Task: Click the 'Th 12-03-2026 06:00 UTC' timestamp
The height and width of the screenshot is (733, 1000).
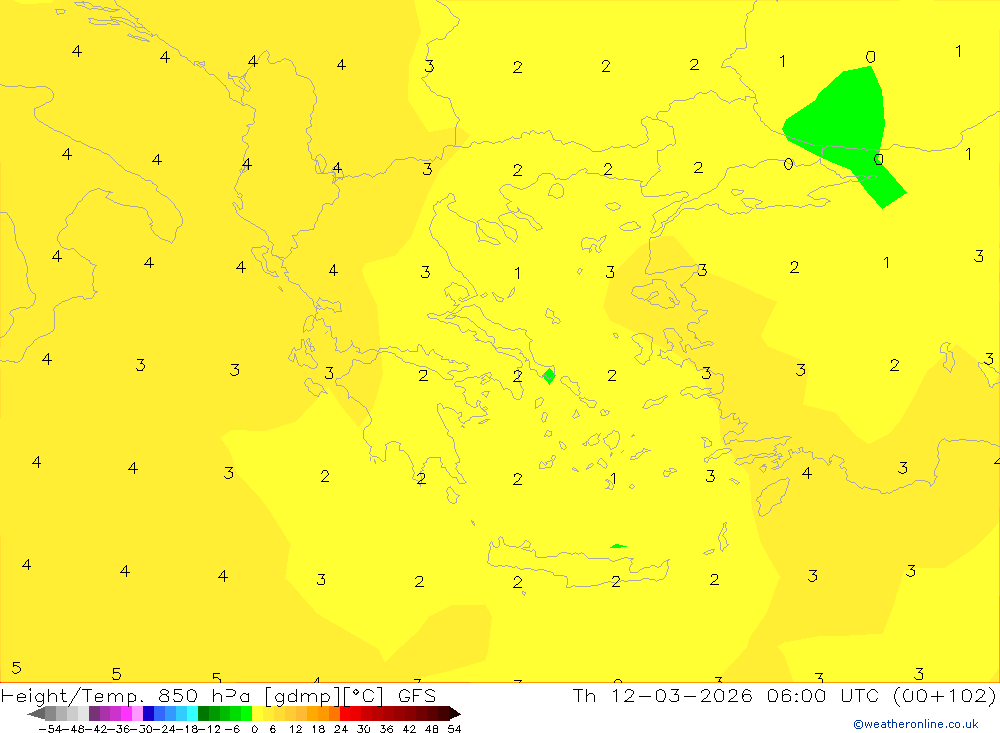Action: (x=725, y=696)
